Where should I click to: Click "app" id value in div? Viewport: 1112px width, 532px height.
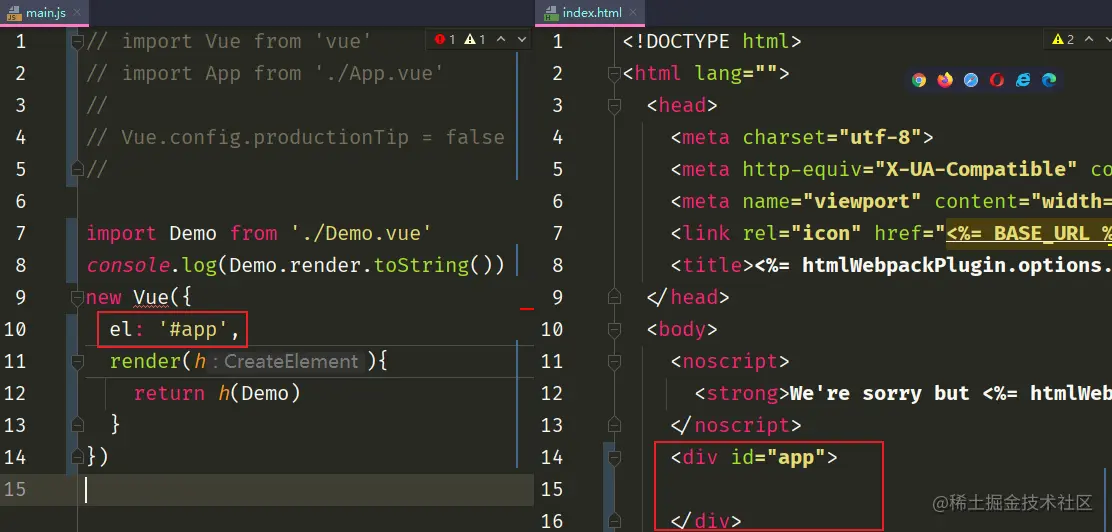[x=796, y=458]
